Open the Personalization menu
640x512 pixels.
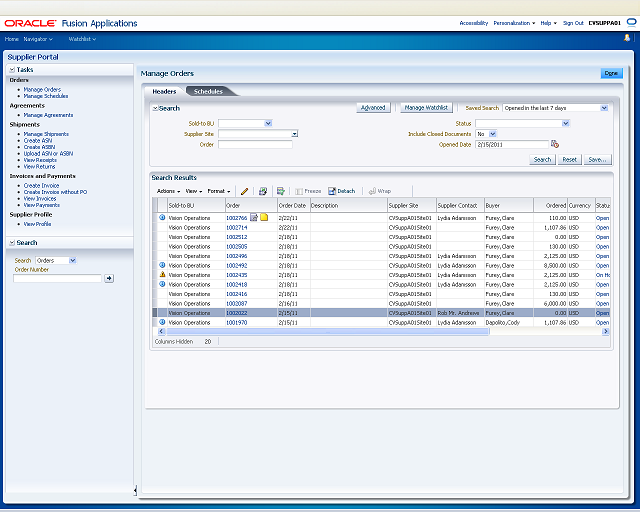(x=514, y=23)
